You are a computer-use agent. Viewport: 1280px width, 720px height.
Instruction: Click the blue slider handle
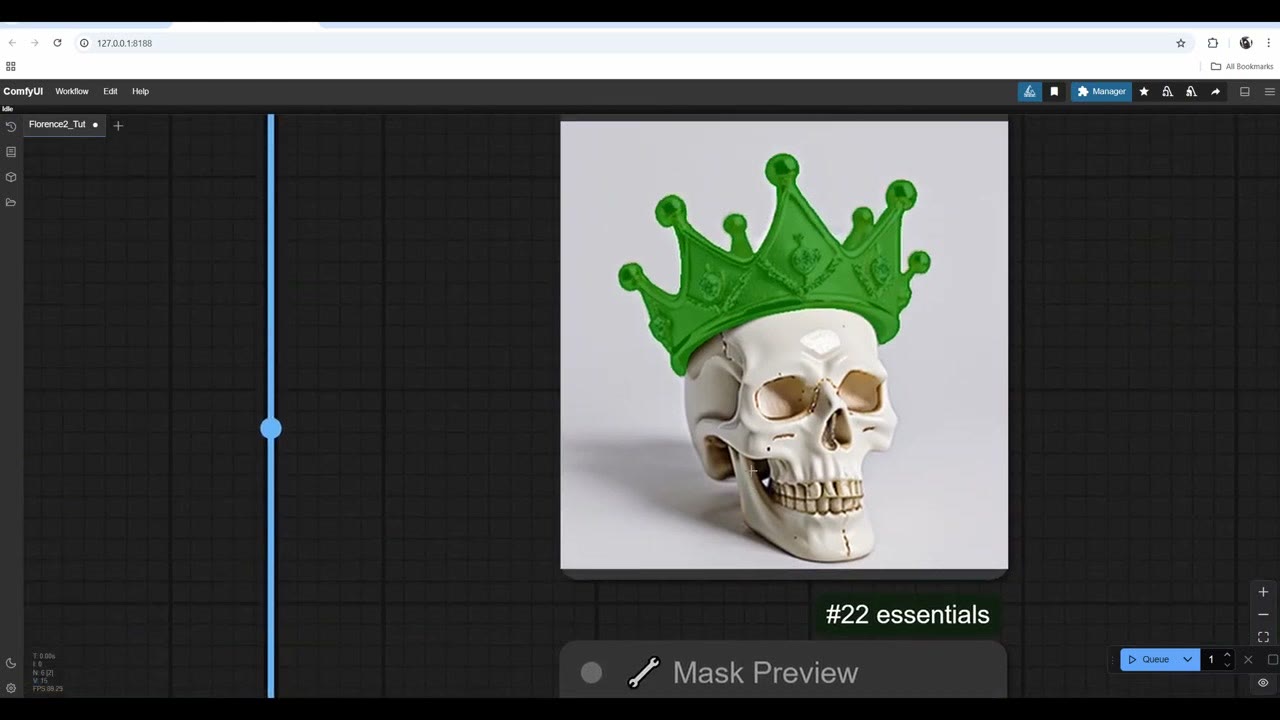point(271,429)
